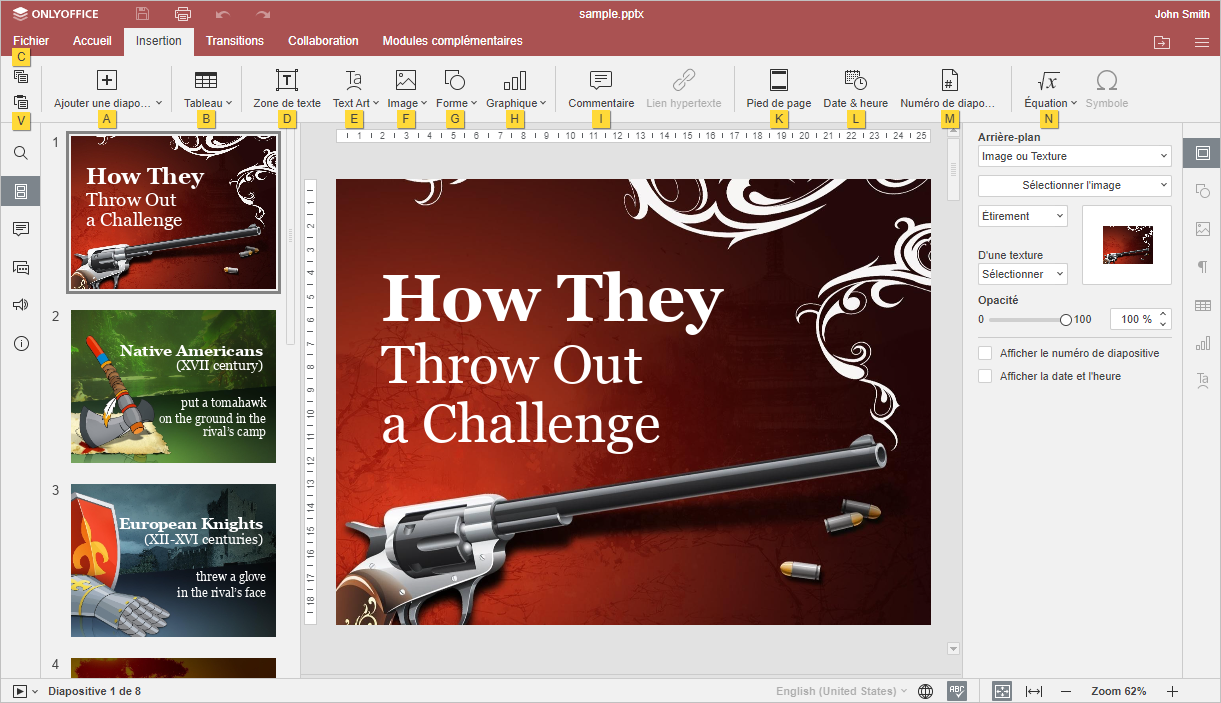1221x703 pixels.
Task: Click the Graphique chart icon
Action: tap(514, 81)
